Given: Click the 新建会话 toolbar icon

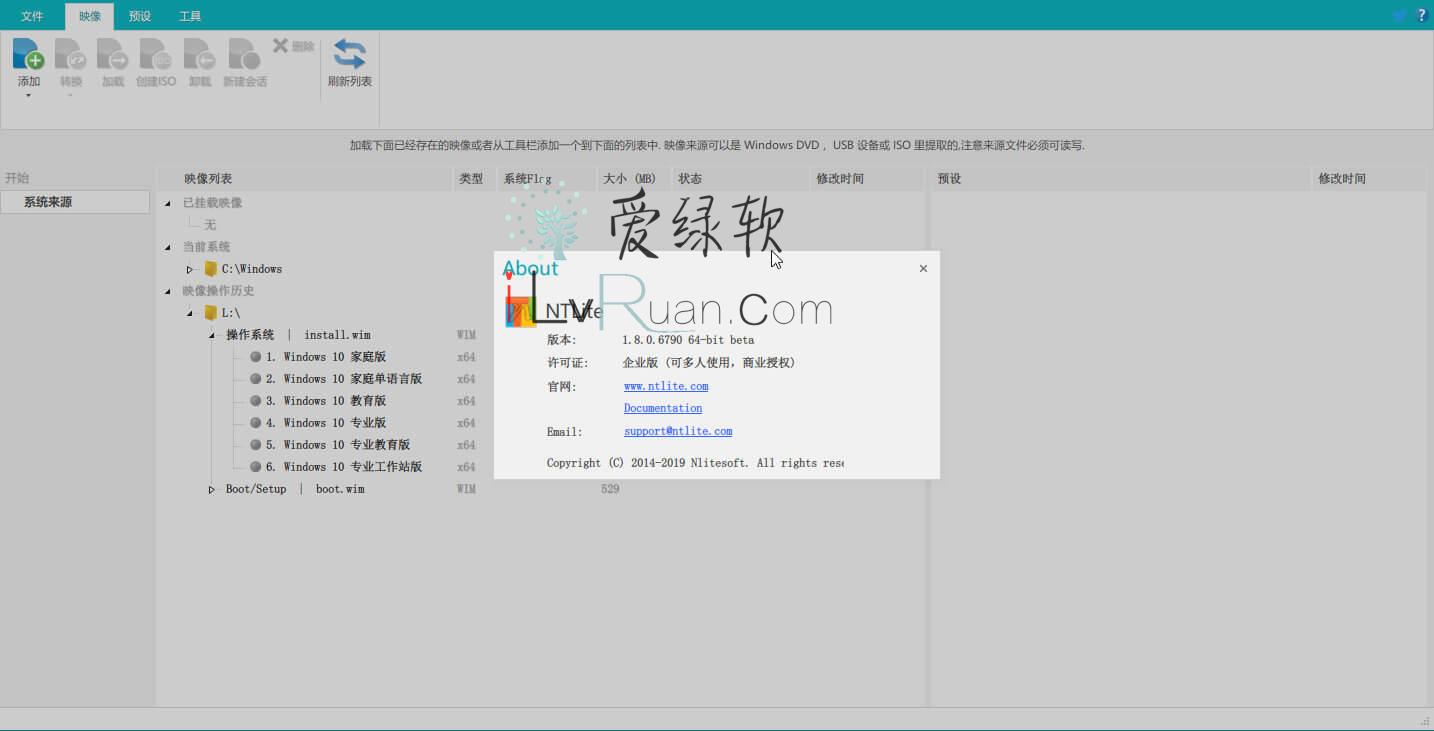Looking at the screenshot, I should [245, 54].
